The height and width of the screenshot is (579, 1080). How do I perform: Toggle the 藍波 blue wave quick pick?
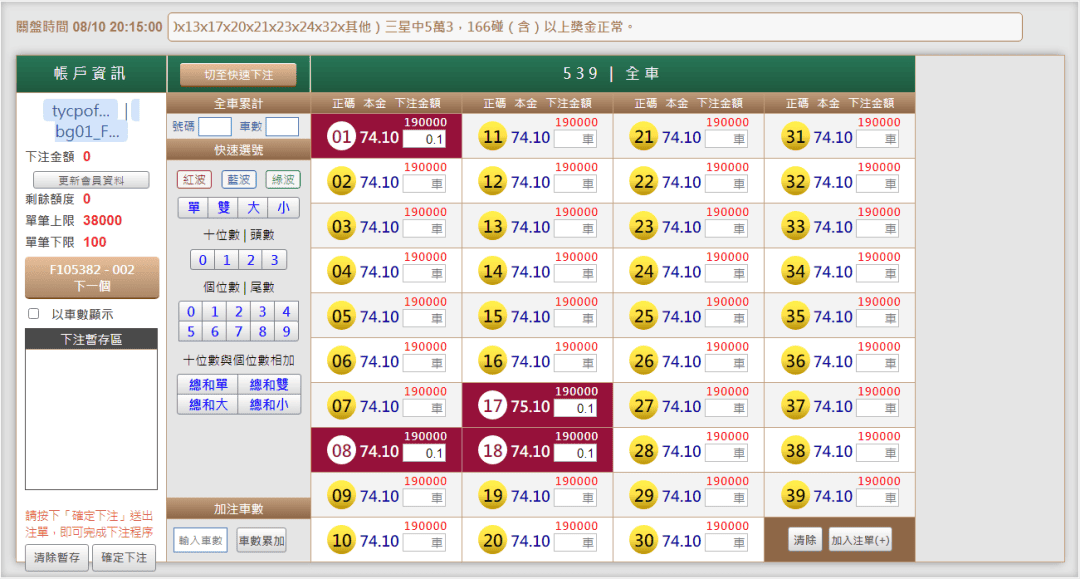point(239,180)
